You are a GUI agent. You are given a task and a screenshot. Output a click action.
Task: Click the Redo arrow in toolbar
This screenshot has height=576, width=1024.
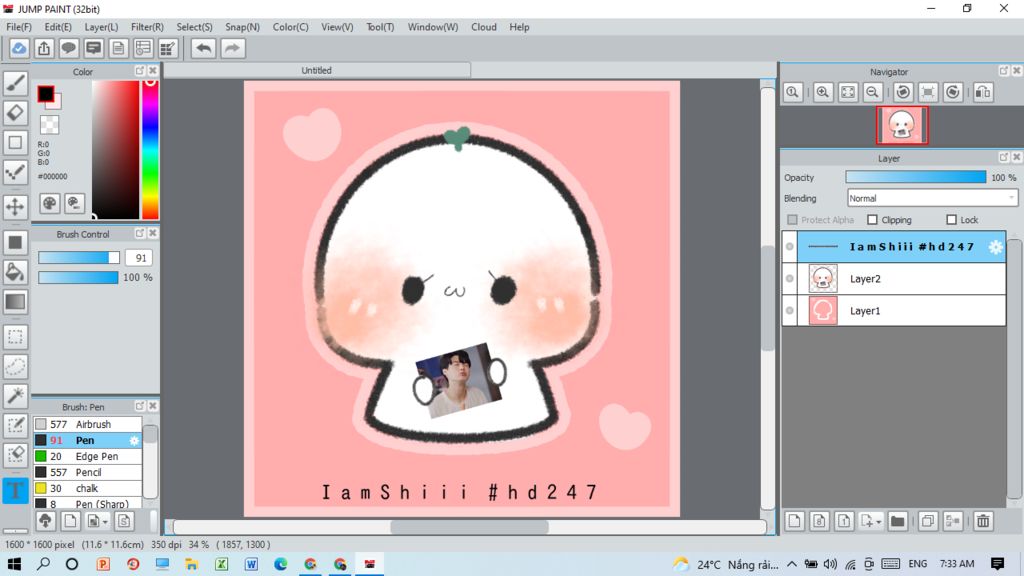[x=232, y=48]
